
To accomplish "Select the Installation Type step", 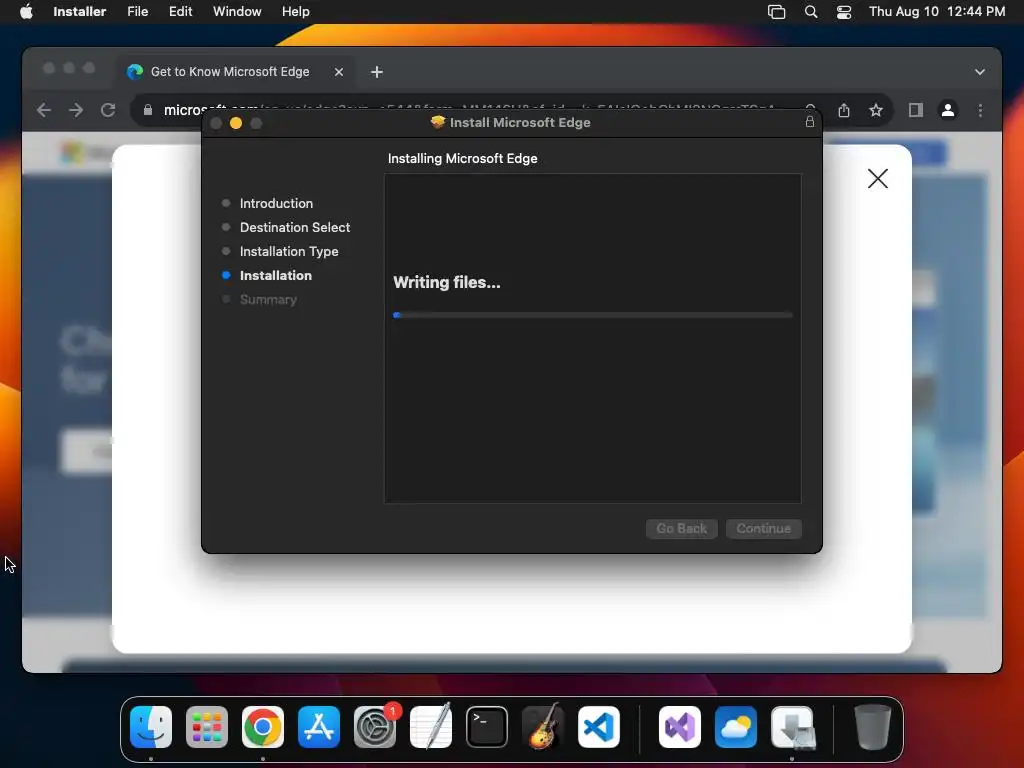I will pyautogui.click(x=289, y=251).
